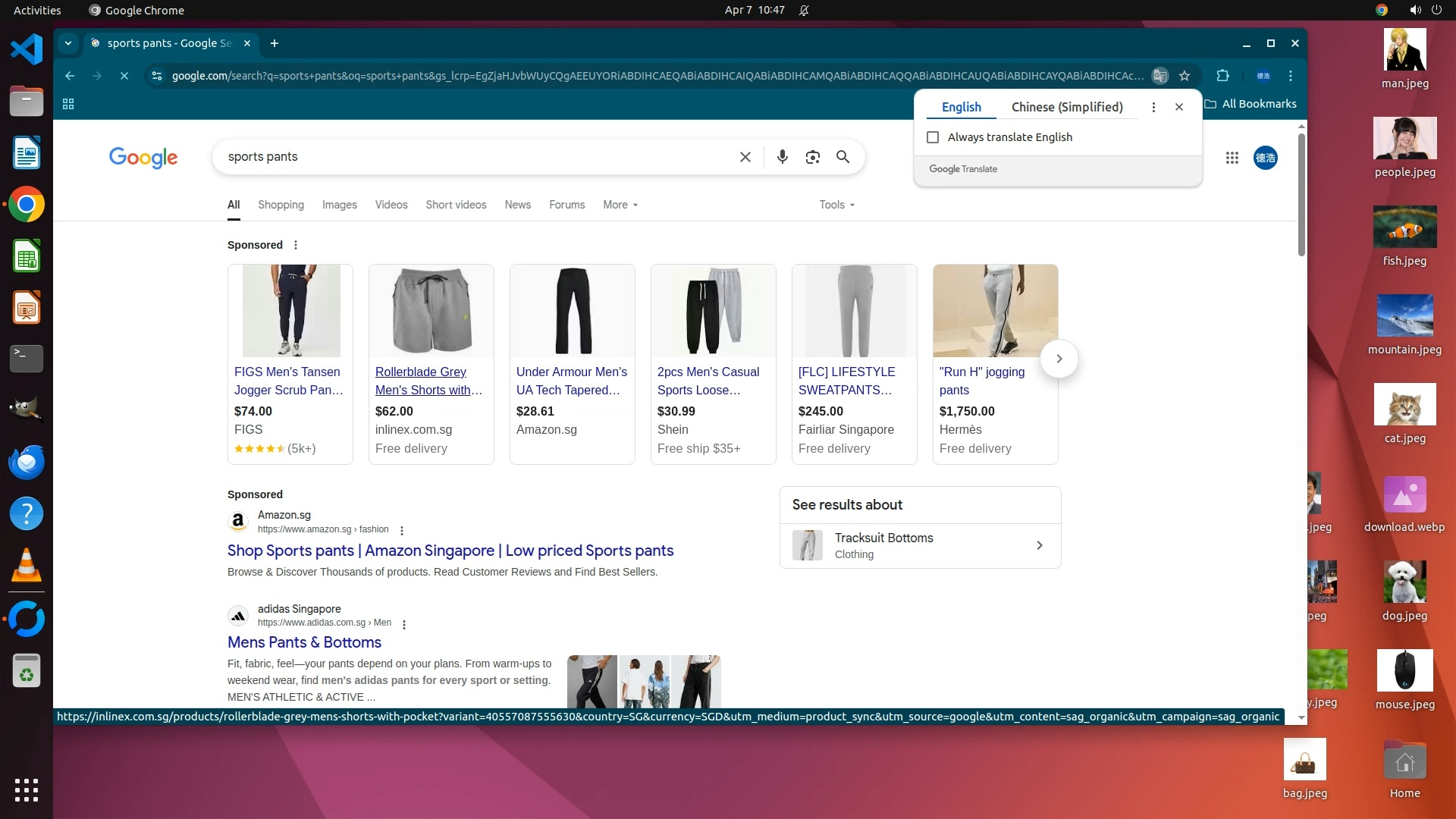Open the Chrome extensions puzzle icon
Screen dimensions: 1456x819
point(1222,76)
